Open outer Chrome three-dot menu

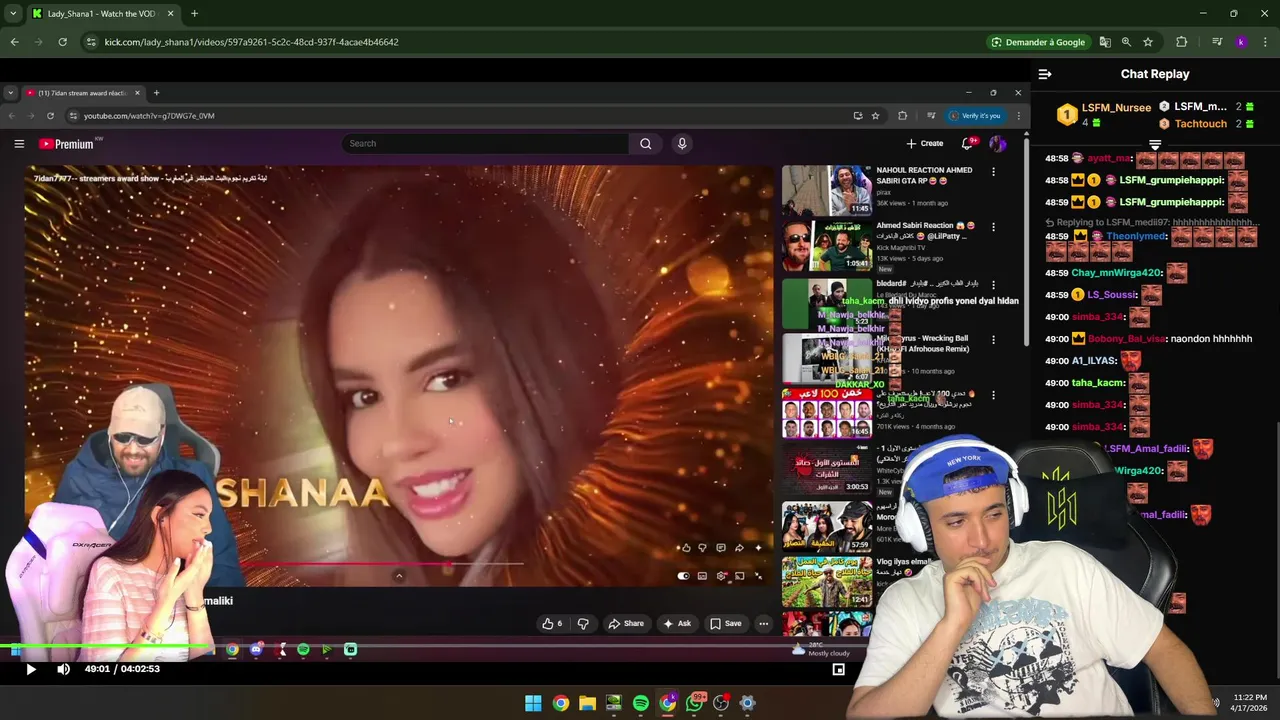coord(1265,42)
